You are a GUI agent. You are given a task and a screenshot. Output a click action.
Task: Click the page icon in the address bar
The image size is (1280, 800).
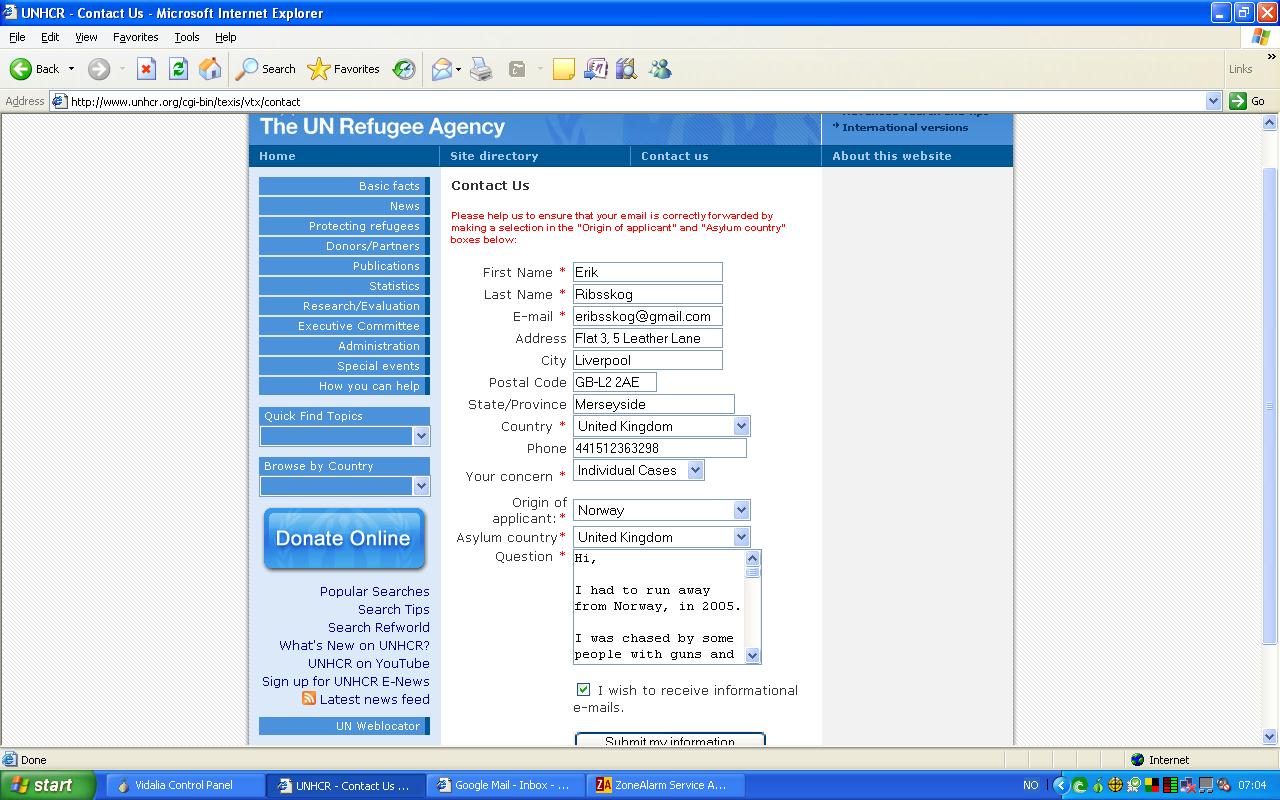point(60,101)
